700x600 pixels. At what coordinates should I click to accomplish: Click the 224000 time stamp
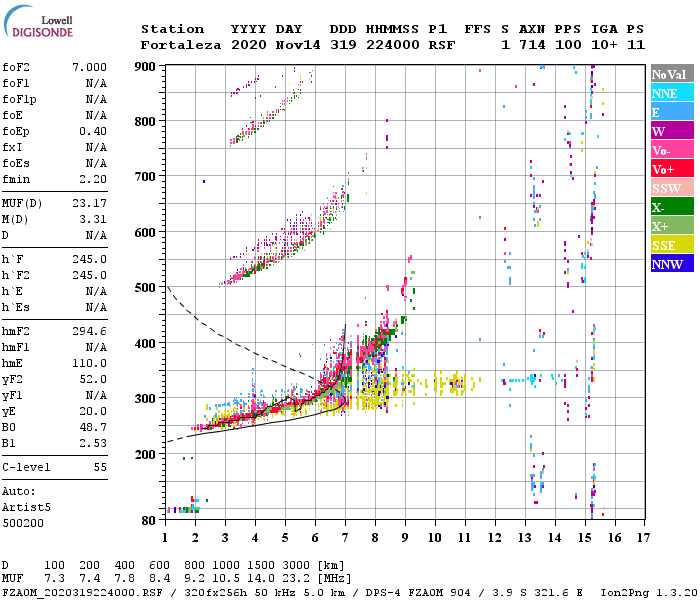tap(392, 45)
